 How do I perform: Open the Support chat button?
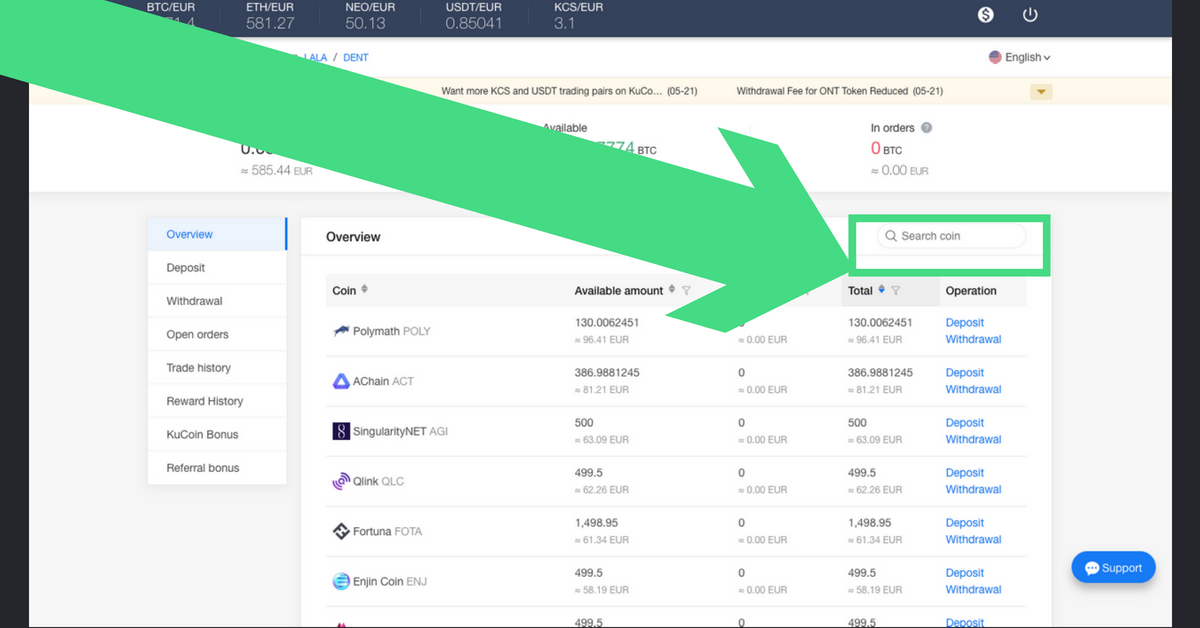click(1113, 568)
